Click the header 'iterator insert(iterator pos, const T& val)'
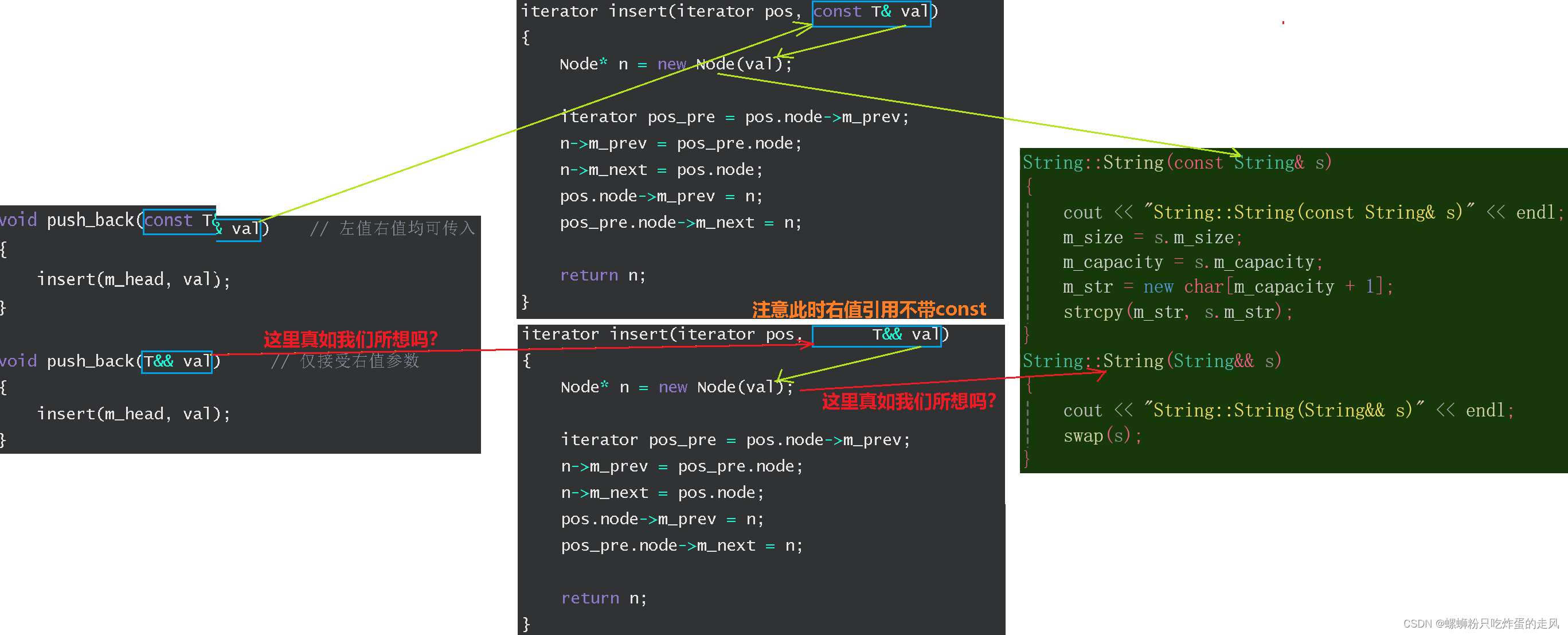Image resolution: width=1568 pixels, height=635 pixels. tap(729, 12)
